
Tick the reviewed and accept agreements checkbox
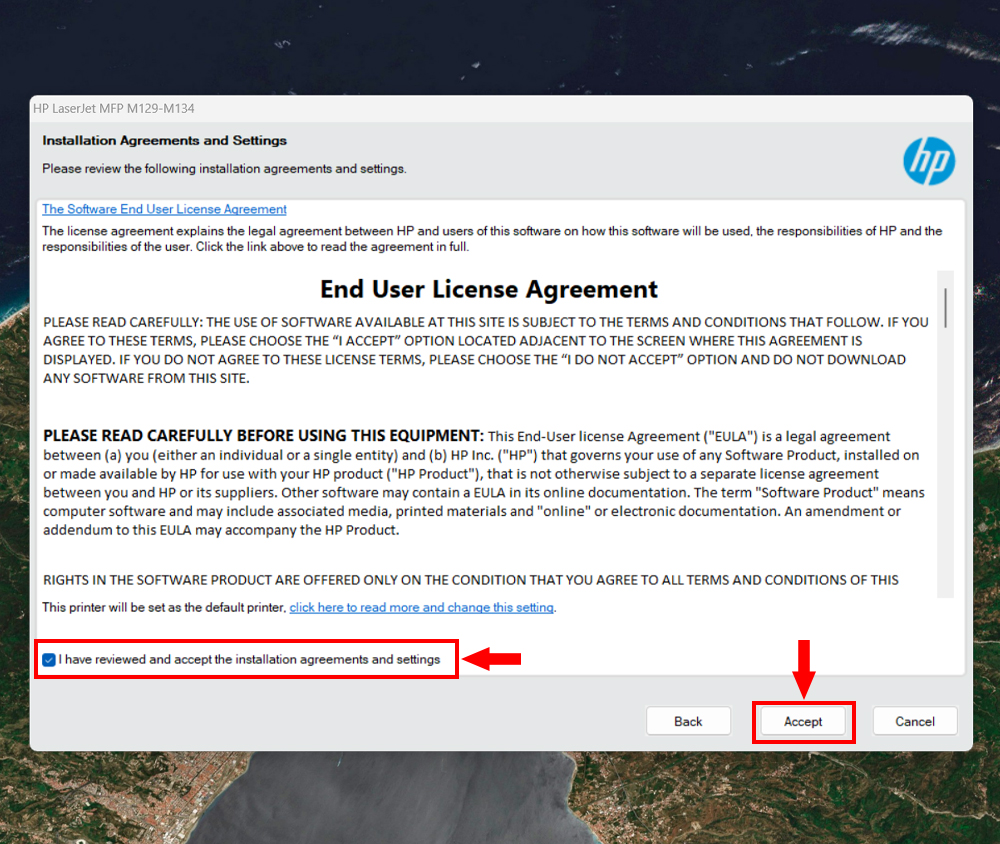click(x=49, y=660)
